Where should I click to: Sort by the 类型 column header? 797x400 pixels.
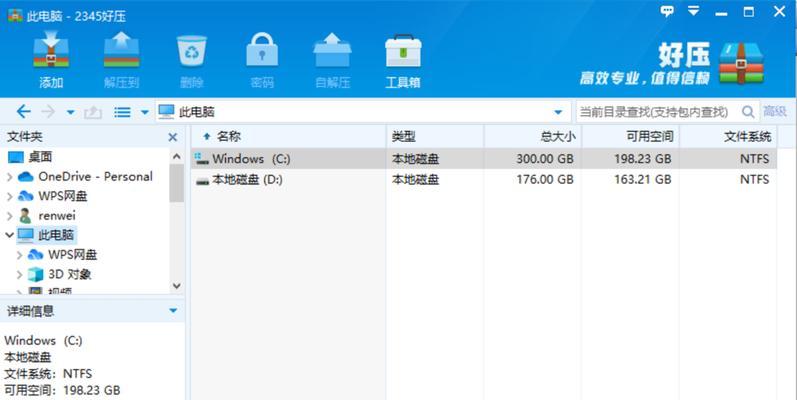[x=435, y=136]
